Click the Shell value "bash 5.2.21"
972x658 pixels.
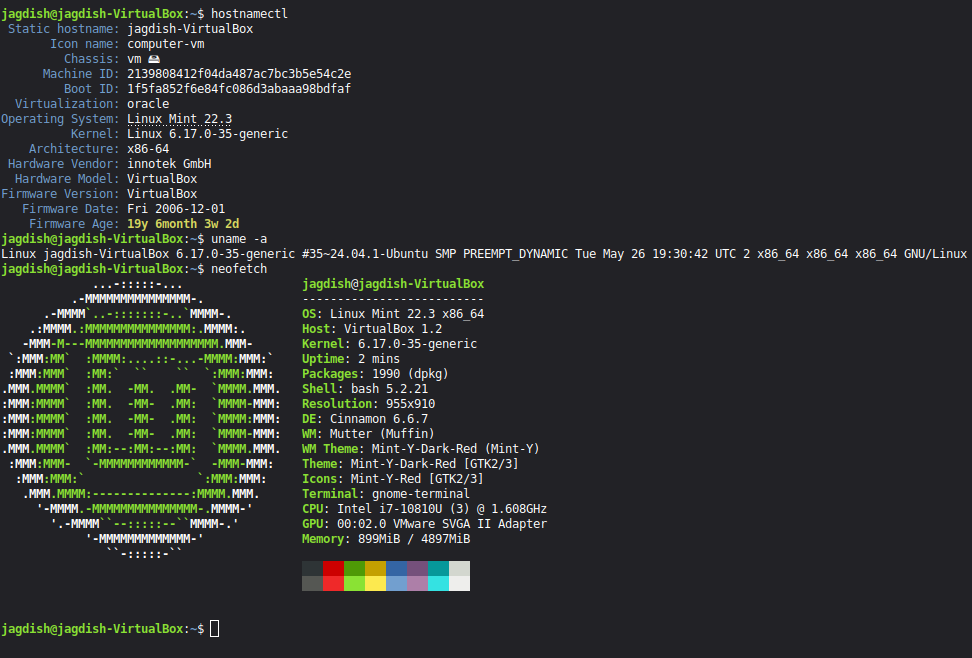coord(389,389)
